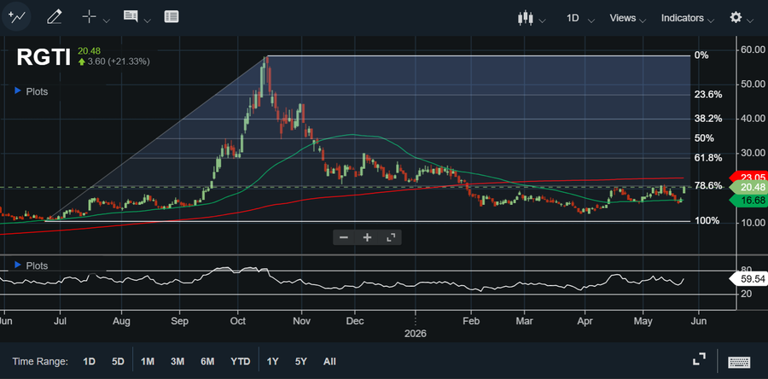768x379 pixels.
Task: Click the green 16.68 price label
Action: 749,201
